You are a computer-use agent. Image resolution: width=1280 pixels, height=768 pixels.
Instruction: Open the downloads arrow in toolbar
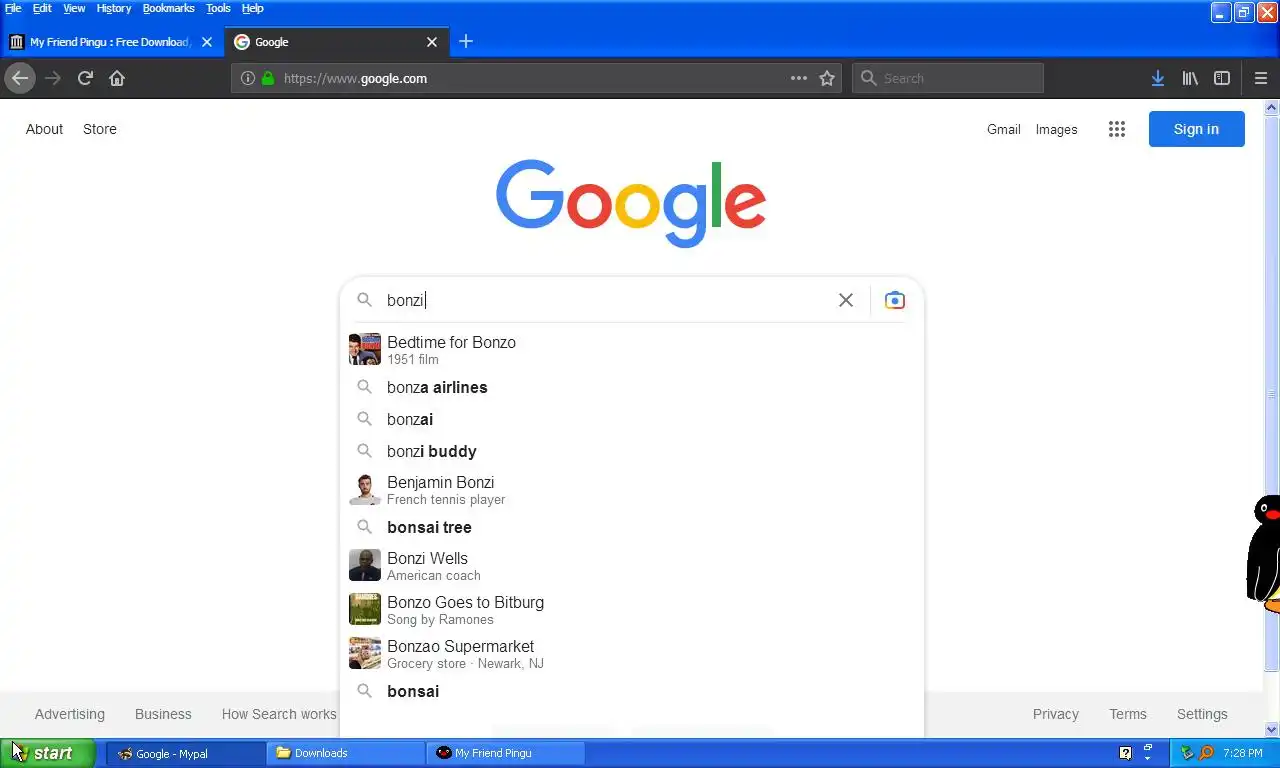tap(1157, 78)
